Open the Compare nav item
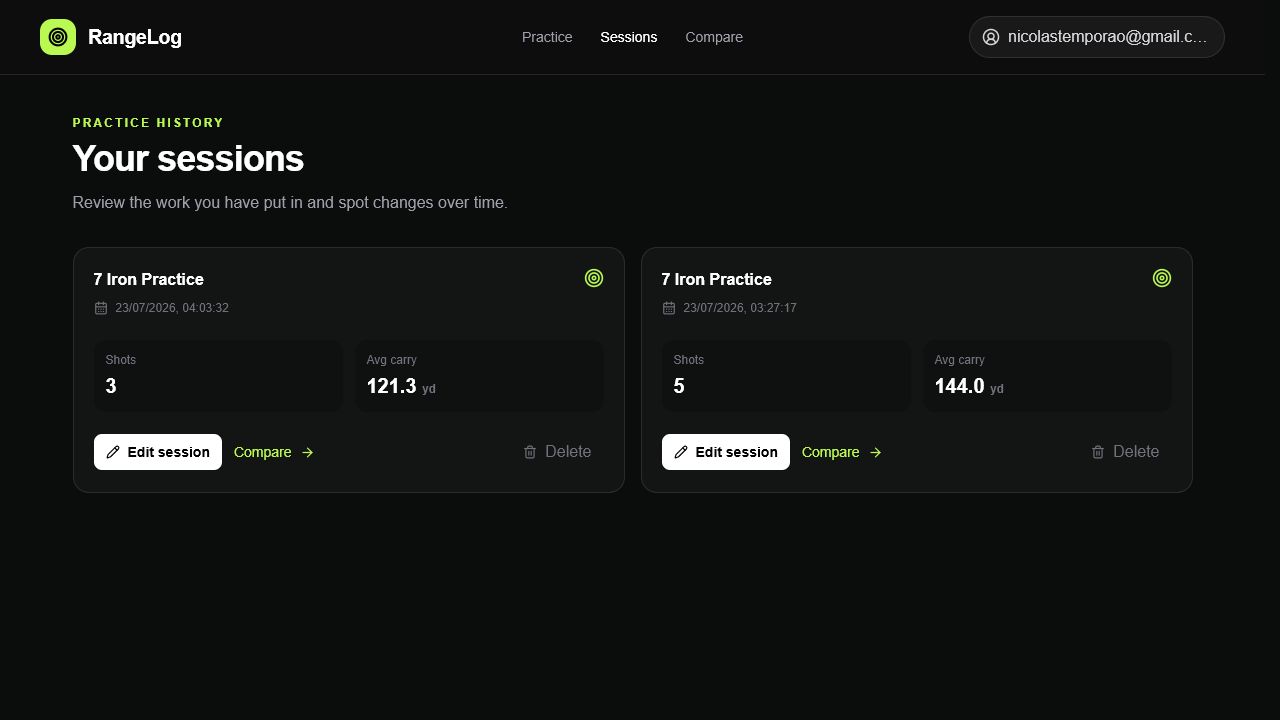1280x720 pixels. [714, 37]
